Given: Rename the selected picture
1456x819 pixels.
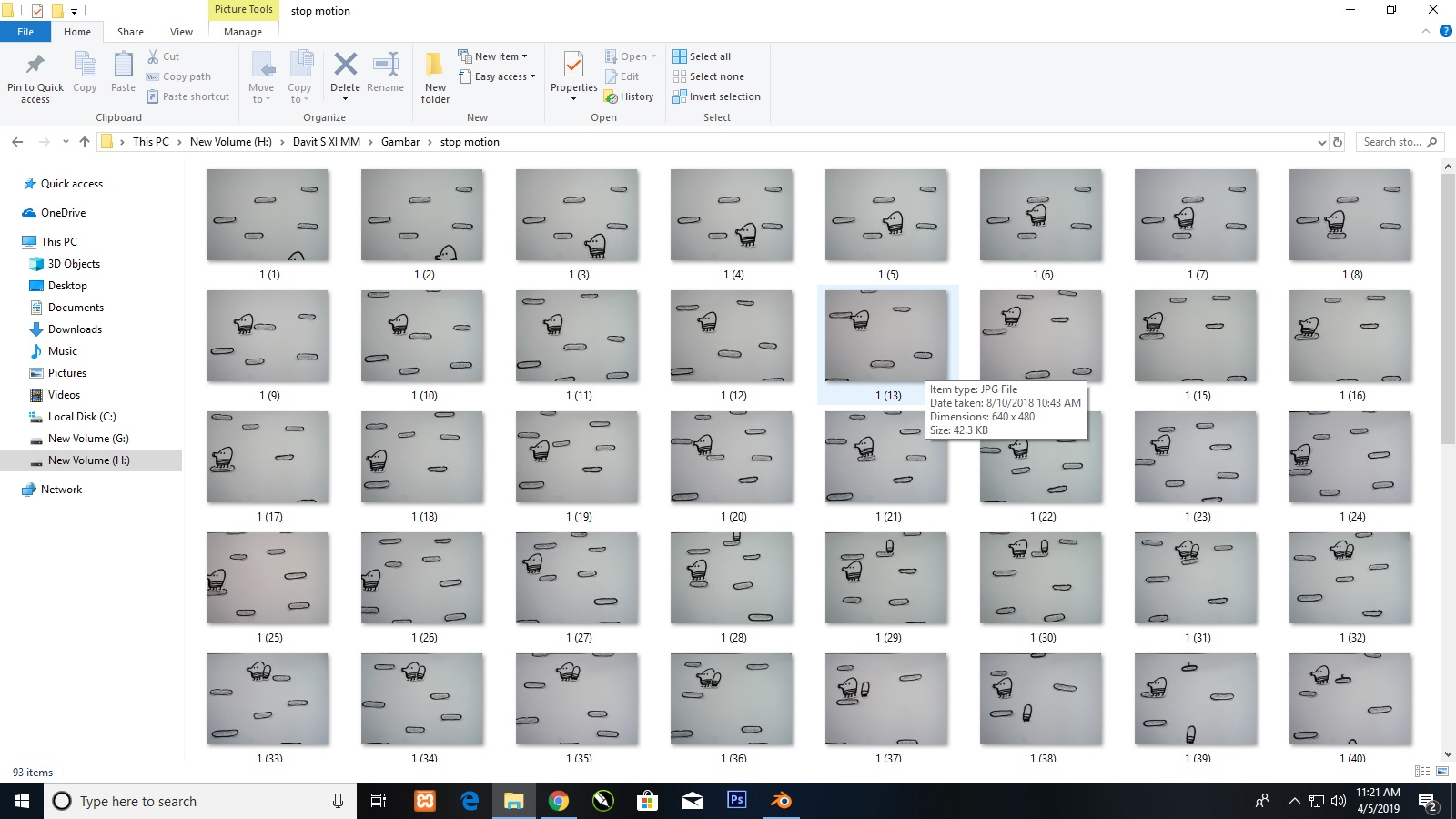Looking at the screenshot, I should pos(385,73).
